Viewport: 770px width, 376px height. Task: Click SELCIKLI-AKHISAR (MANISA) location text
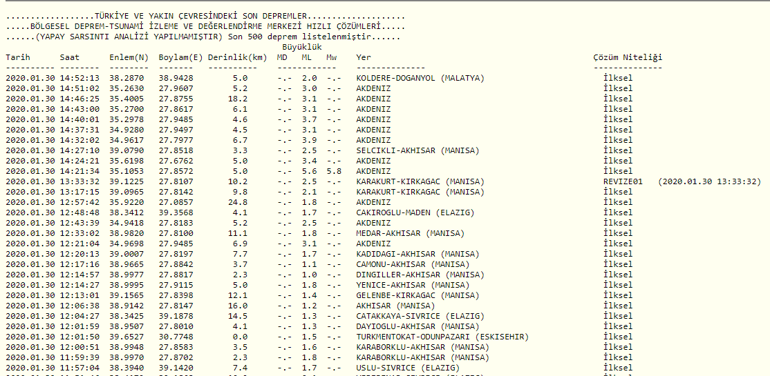pos(417,151)
